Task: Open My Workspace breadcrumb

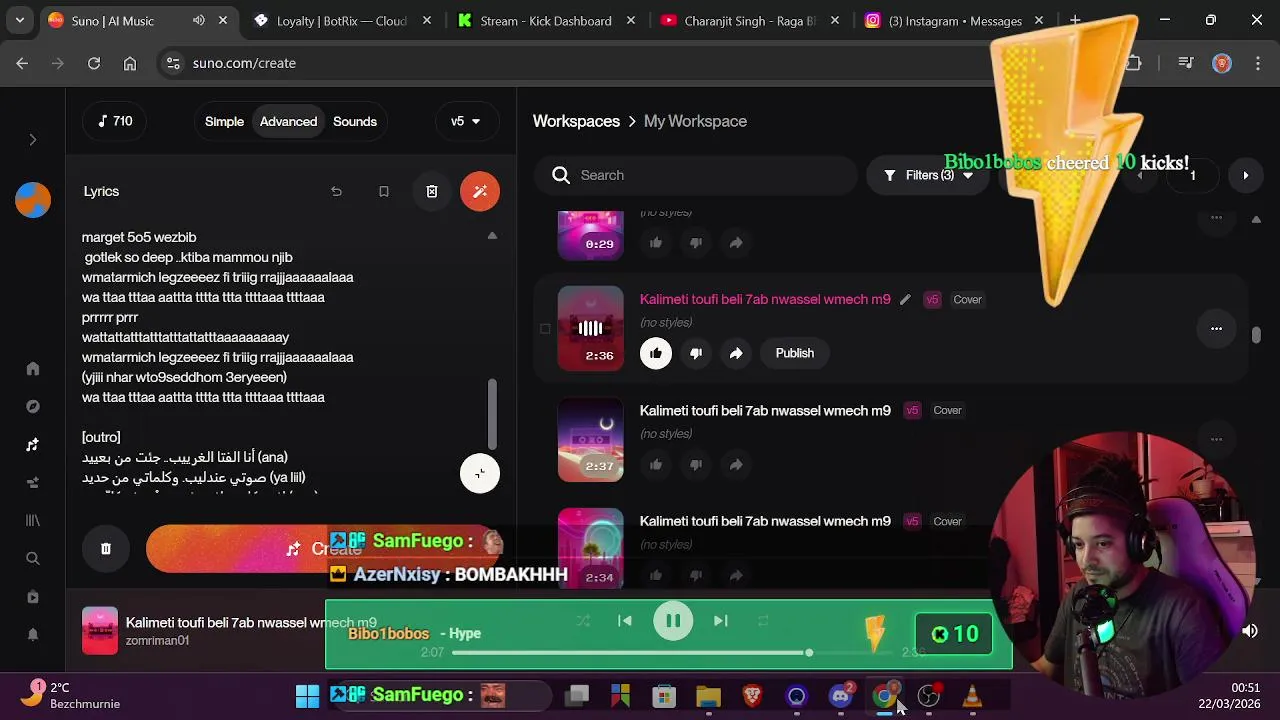Action: 695,121
